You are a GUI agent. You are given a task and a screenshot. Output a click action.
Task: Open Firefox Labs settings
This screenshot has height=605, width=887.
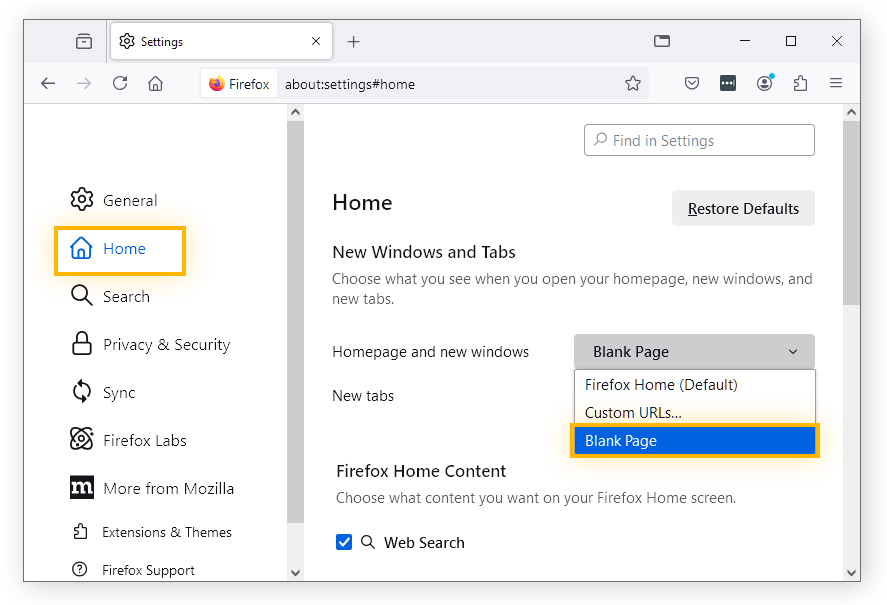pos(145,440)
